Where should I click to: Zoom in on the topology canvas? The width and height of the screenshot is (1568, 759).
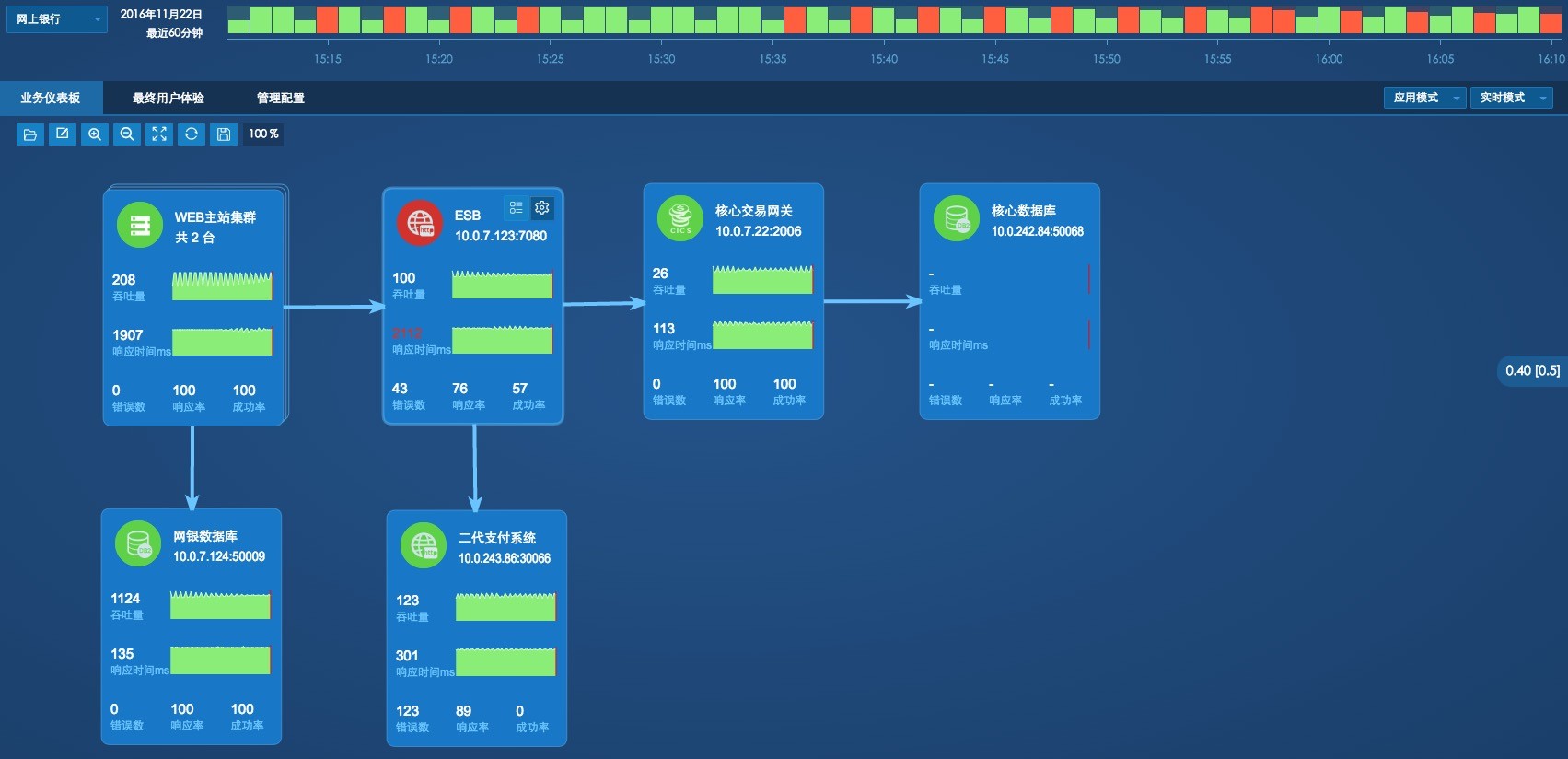tap(95, 134)
